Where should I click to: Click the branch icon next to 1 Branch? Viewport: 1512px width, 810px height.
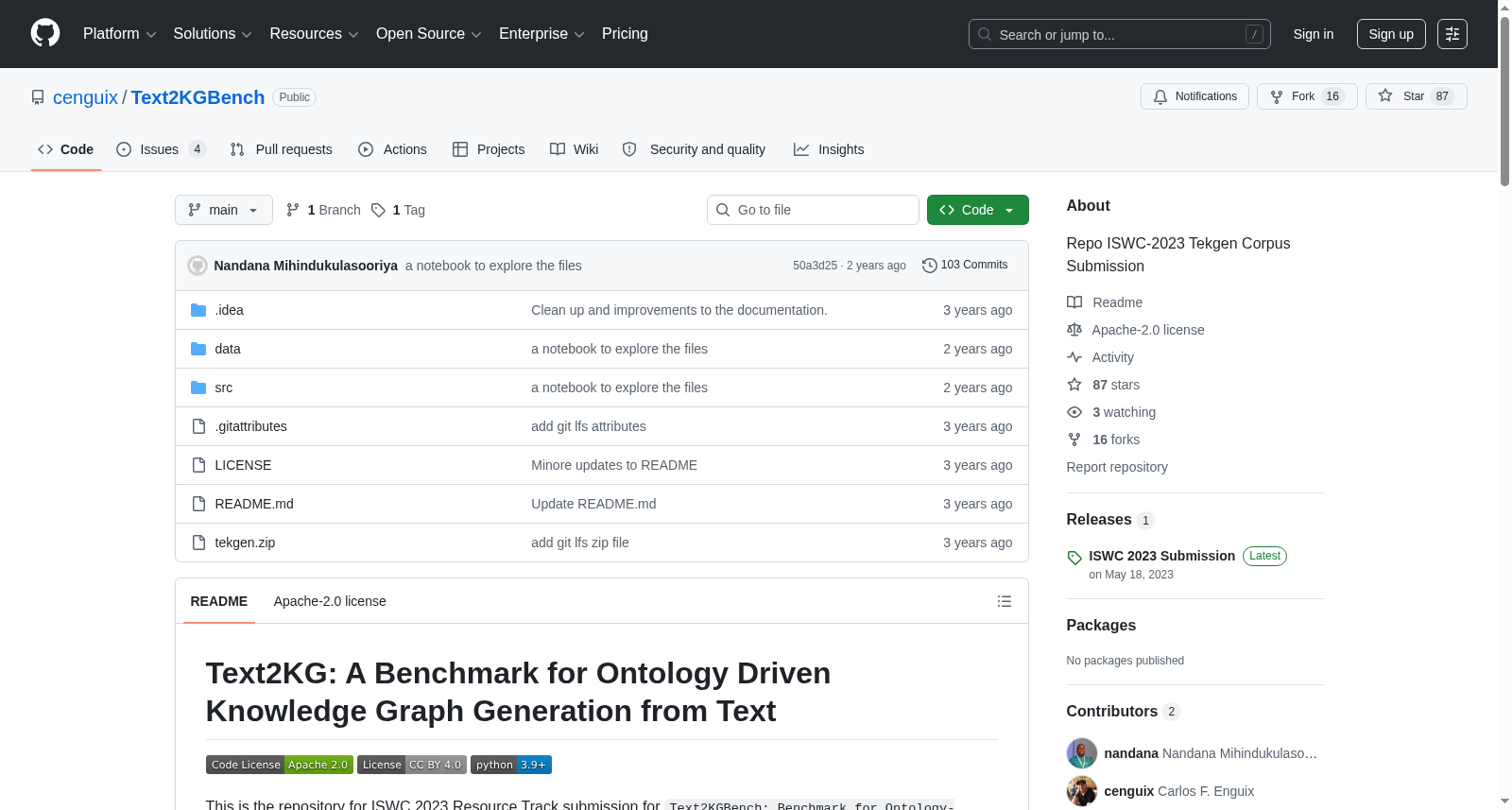click(x=293, y=210)
